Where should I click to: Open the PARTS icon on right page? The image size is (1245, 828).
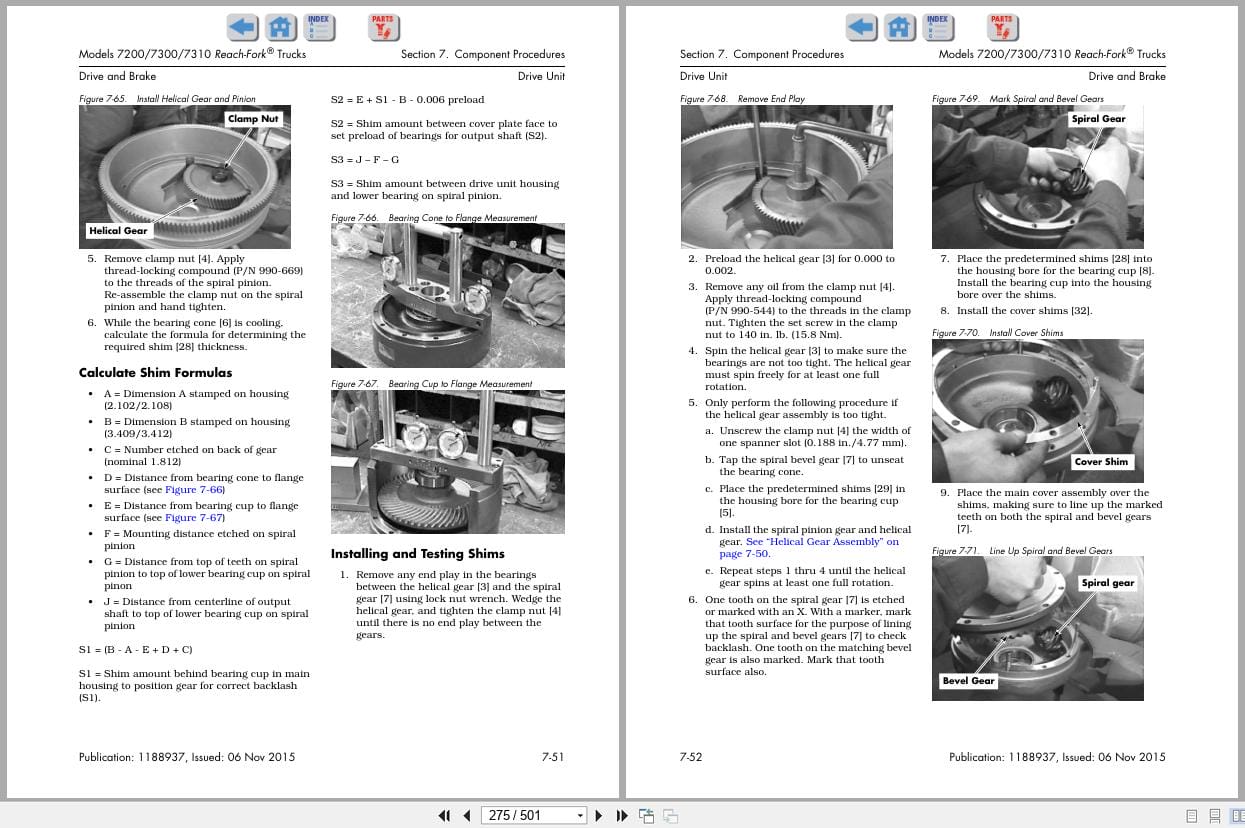1002,27
